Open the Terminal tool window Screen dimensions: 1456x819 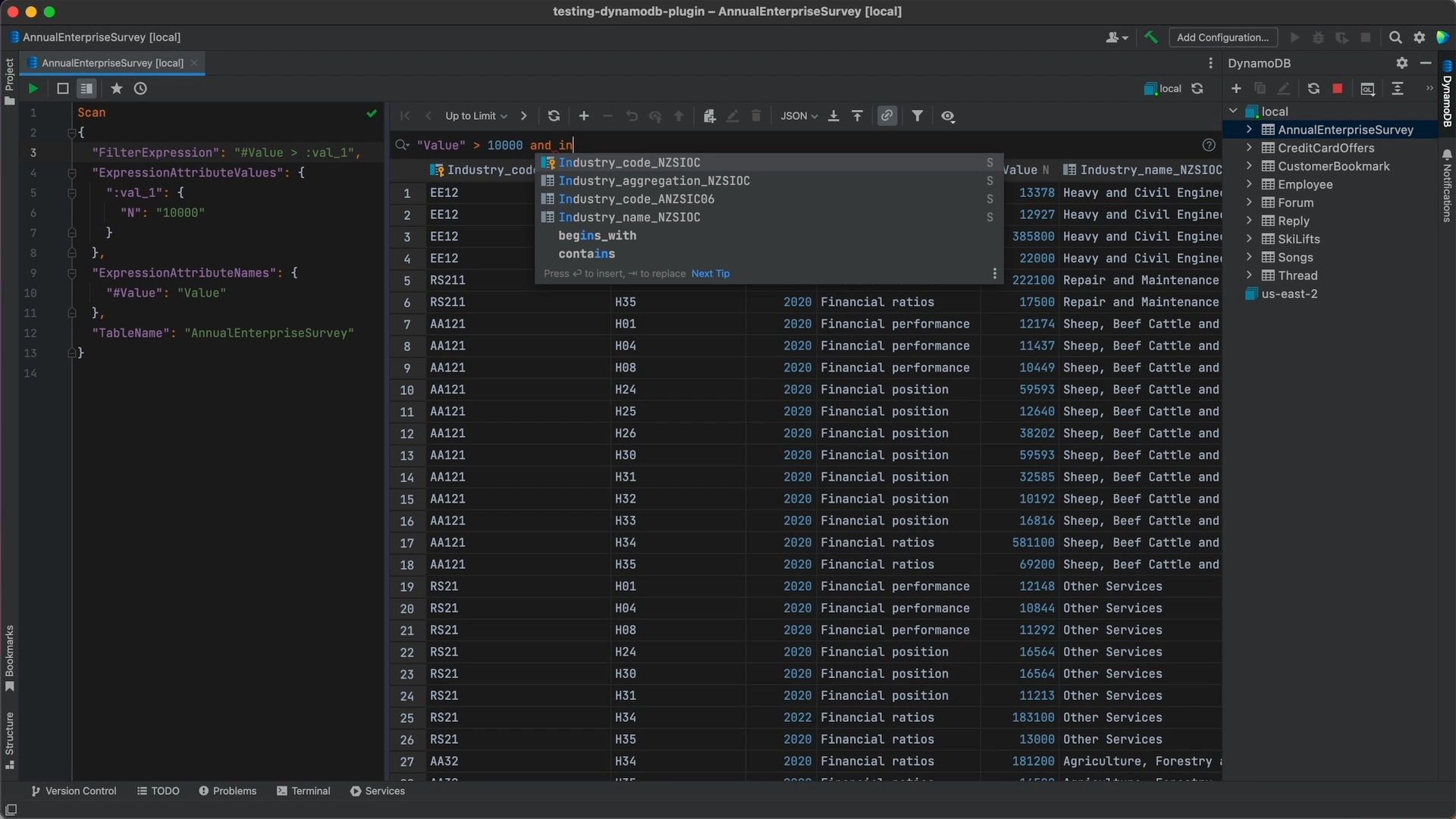coord(303,791)
